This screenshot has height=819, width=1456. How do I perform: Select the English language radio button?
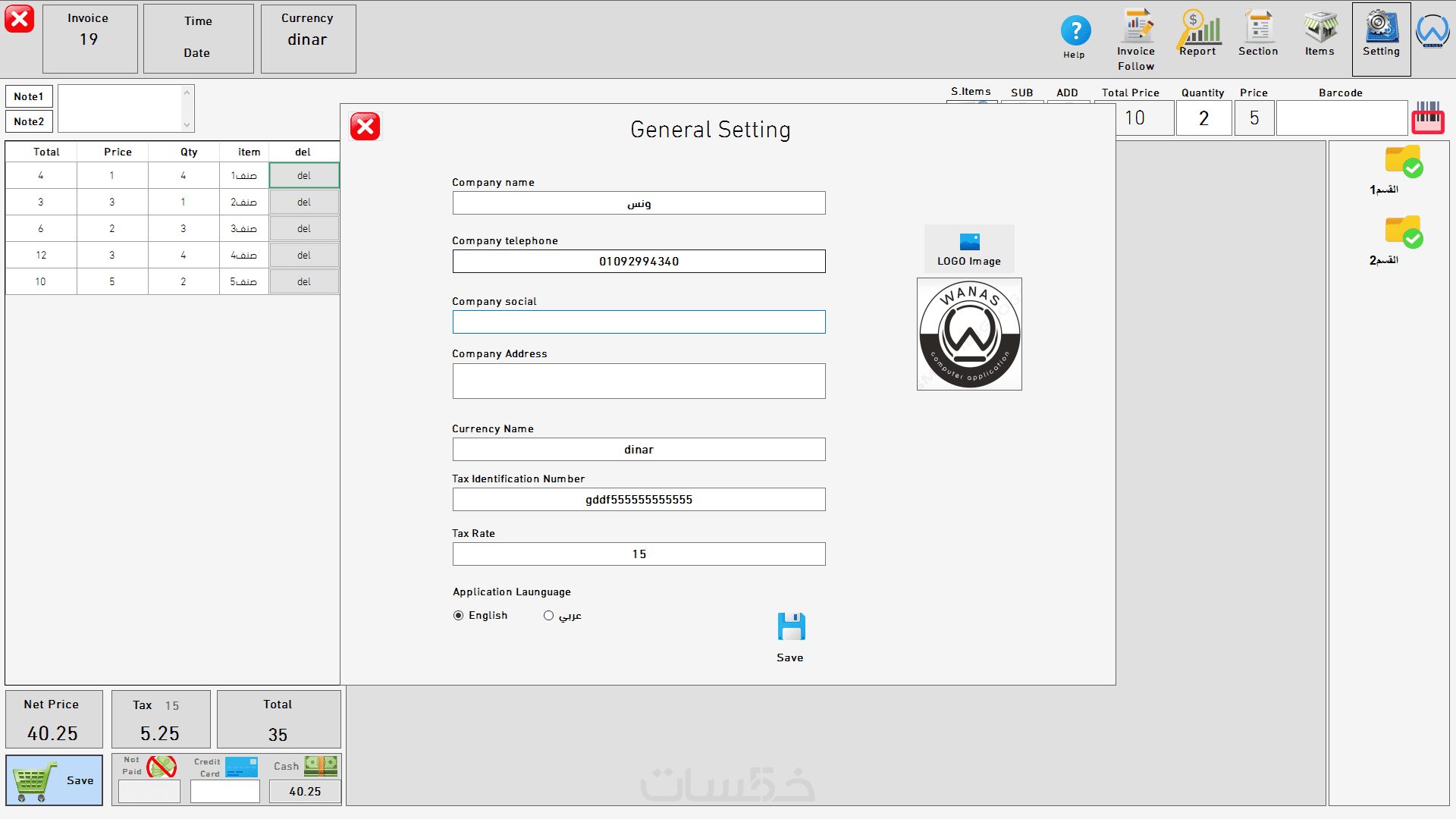click(458, 616)
